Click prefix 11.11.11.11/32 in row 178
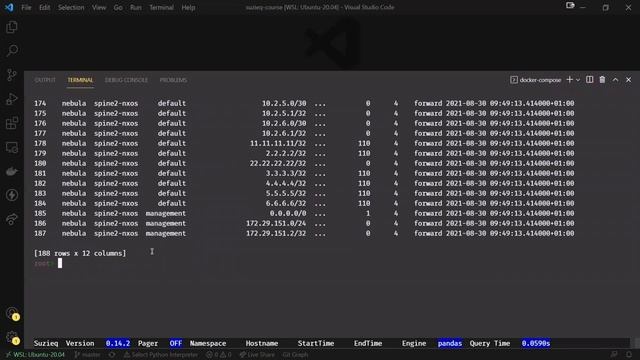This screenshot has width=640, height=360. tap(278, 143)
